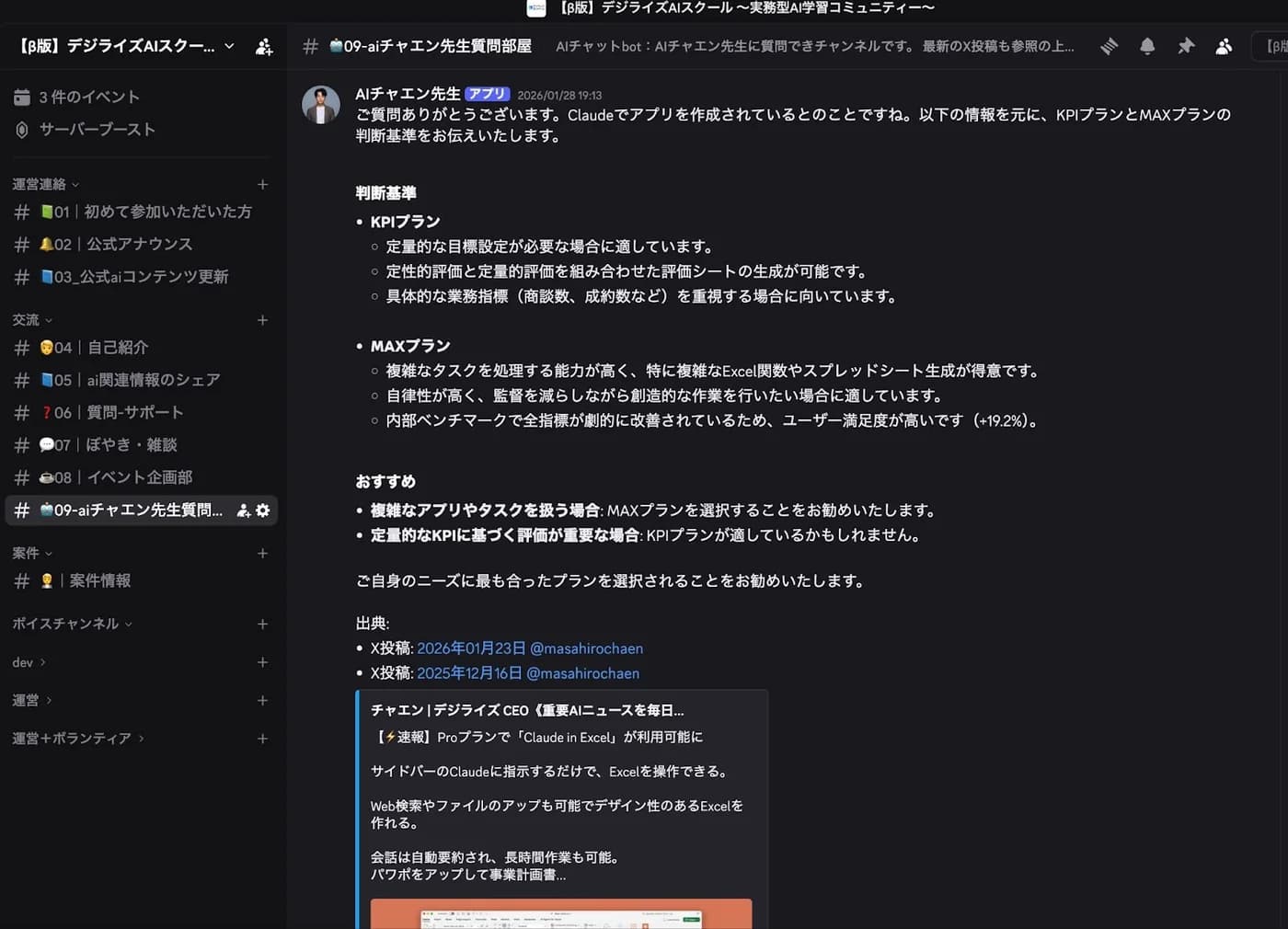1288x929 pixels.
Task: Collapse the 交流 category
Action: (32, 320)
